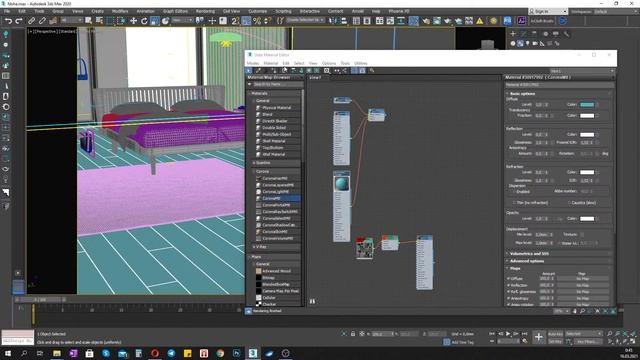Open the Material menu in Material Editor

pos(271,63)
